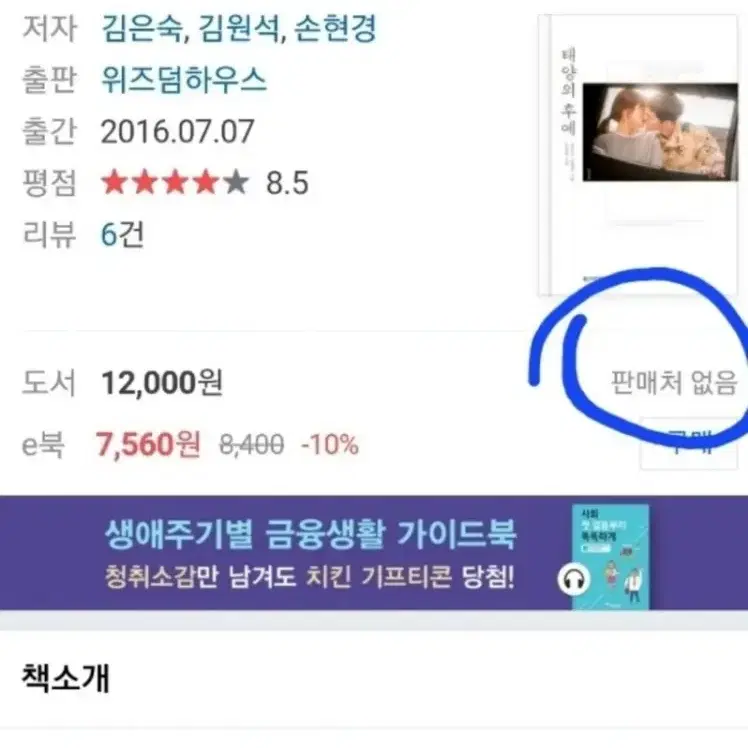Click the headphone icon on the banner

574,580
